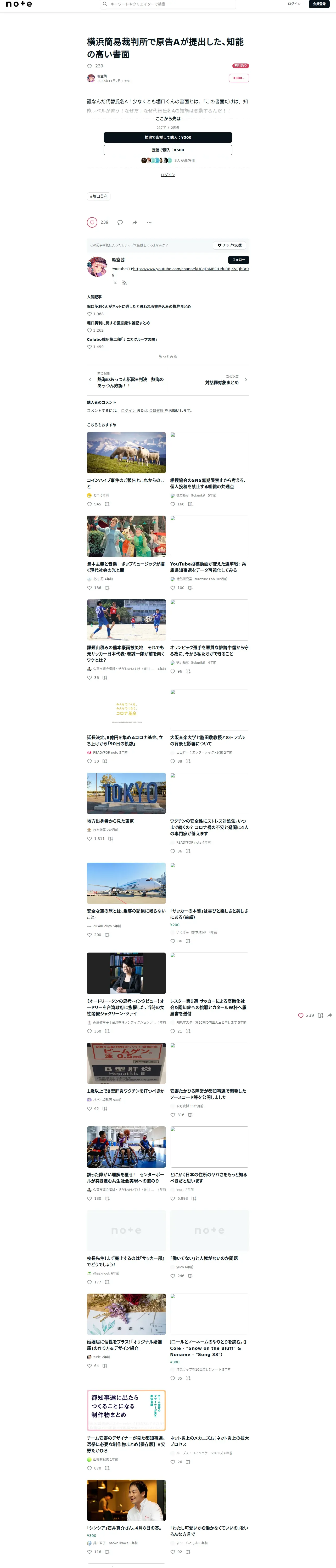Like the 地方出身者から見た東京 post

90,839
